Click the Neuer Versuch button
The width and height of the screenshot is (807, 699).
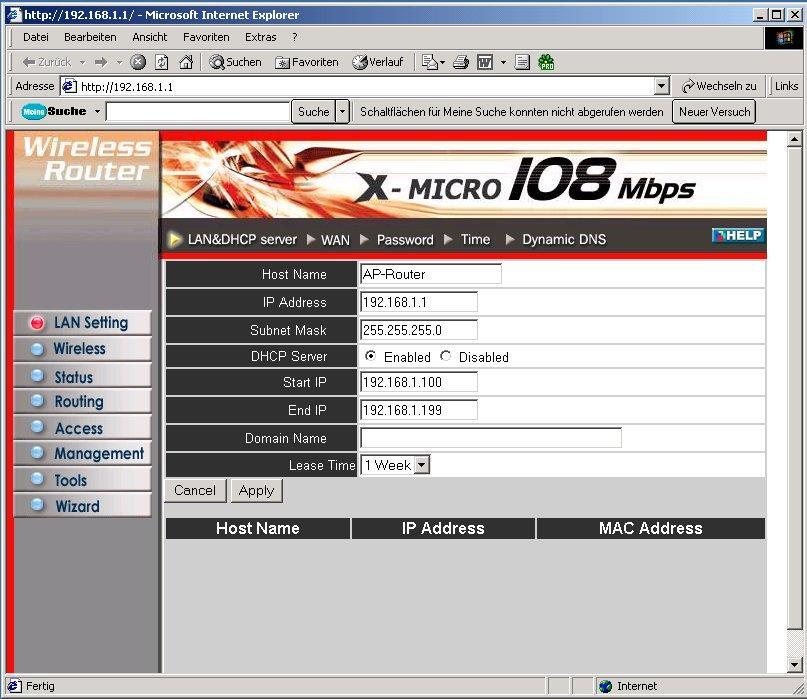714,111
